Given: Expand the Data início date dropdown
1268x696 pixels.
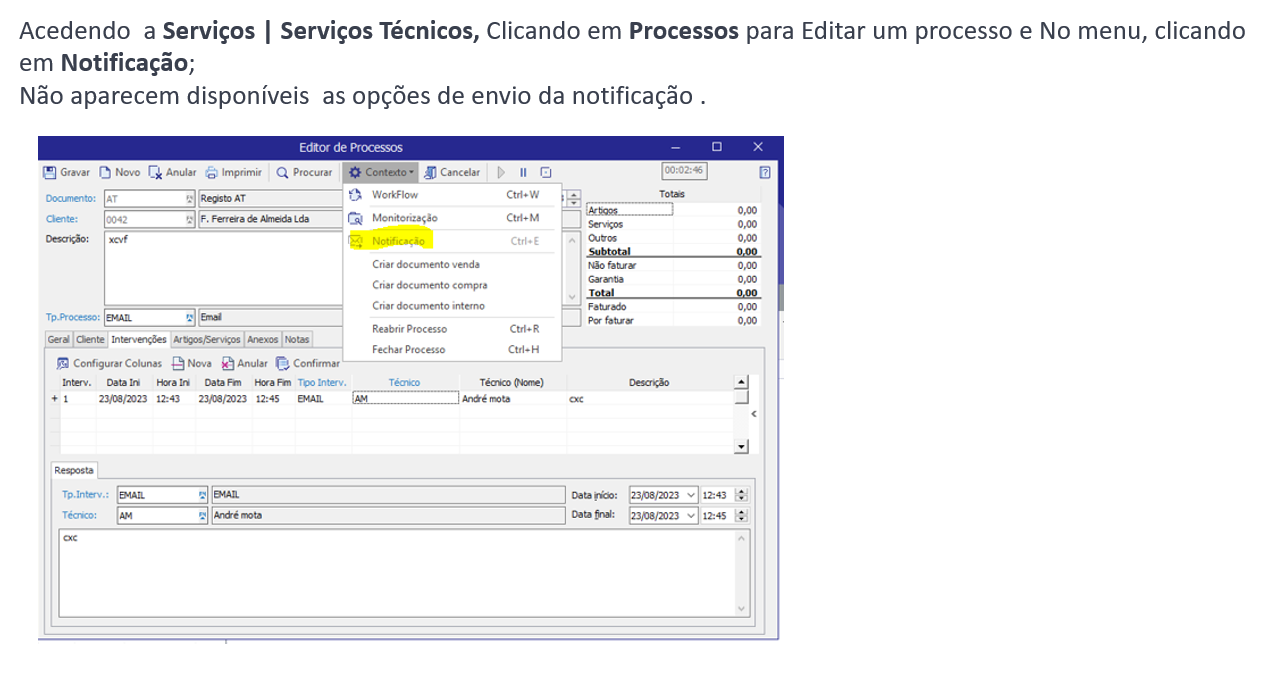Looking at the screenshot, I should pos(691,495).
